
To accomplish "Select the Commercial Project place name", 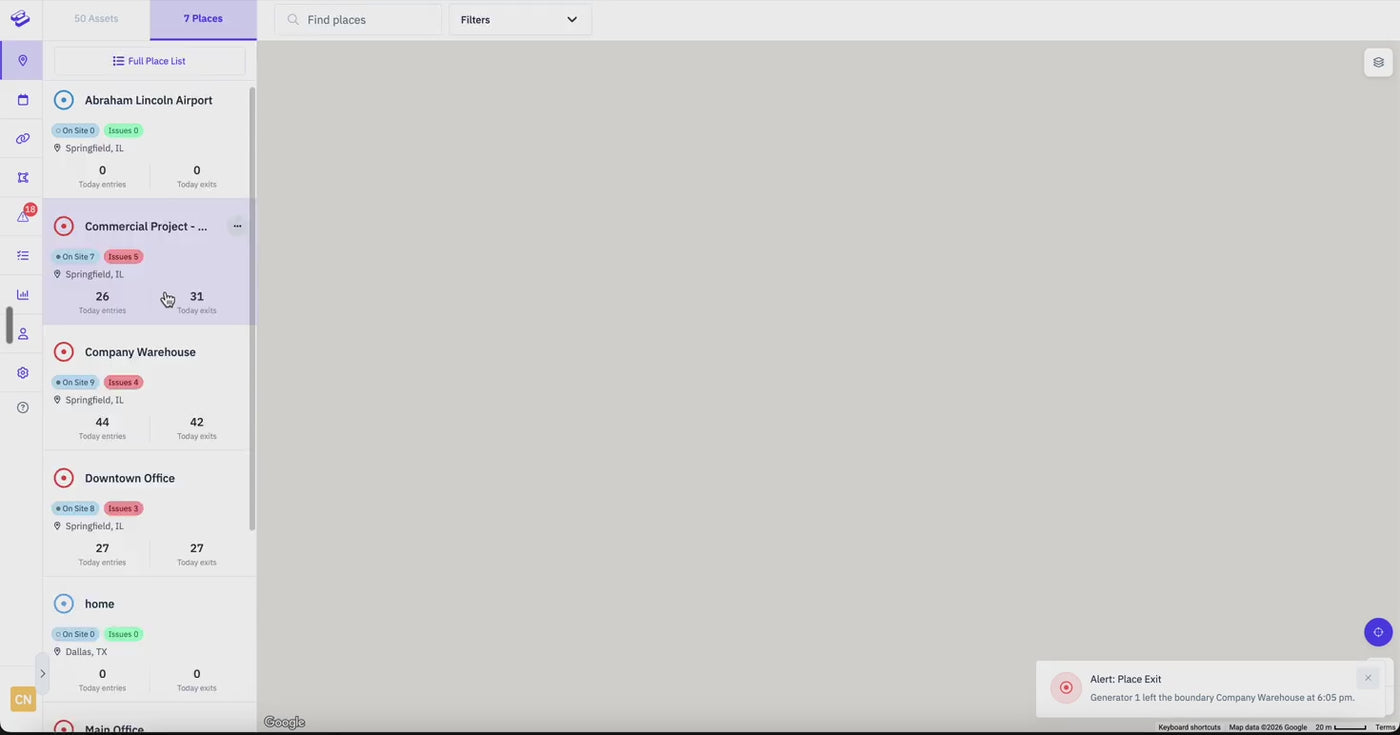I will pos(146,226).
